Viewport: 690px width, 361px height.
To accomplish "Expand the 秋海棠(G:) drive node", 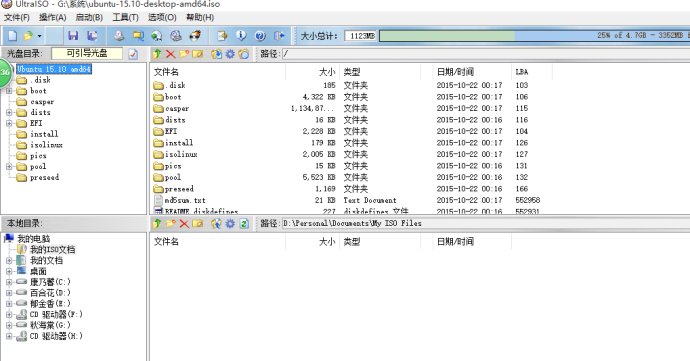I will 9,325.
